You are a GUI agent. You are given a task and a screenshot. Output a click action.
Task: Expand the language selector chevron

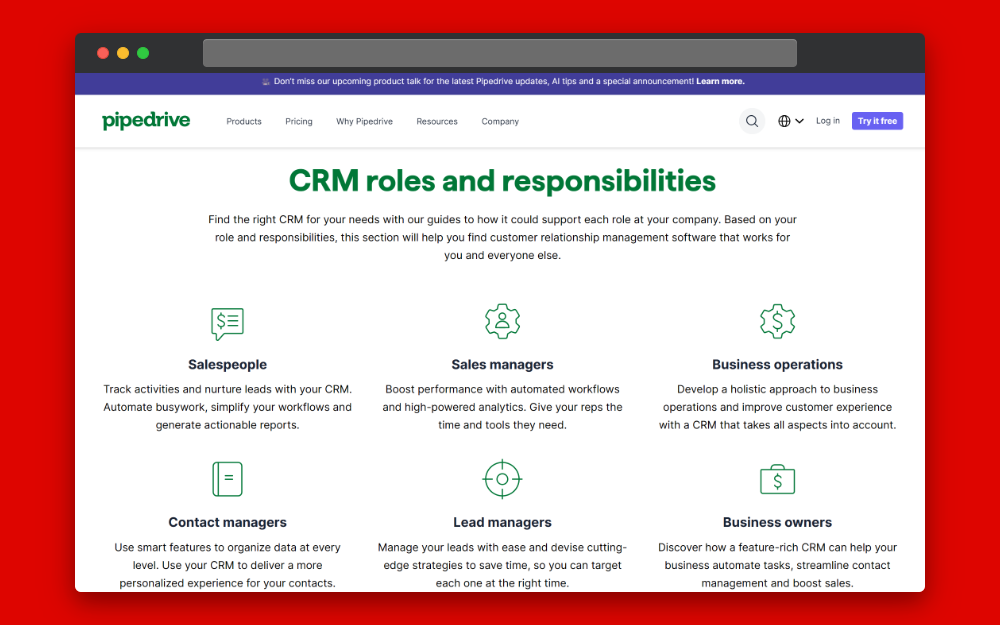799,121
